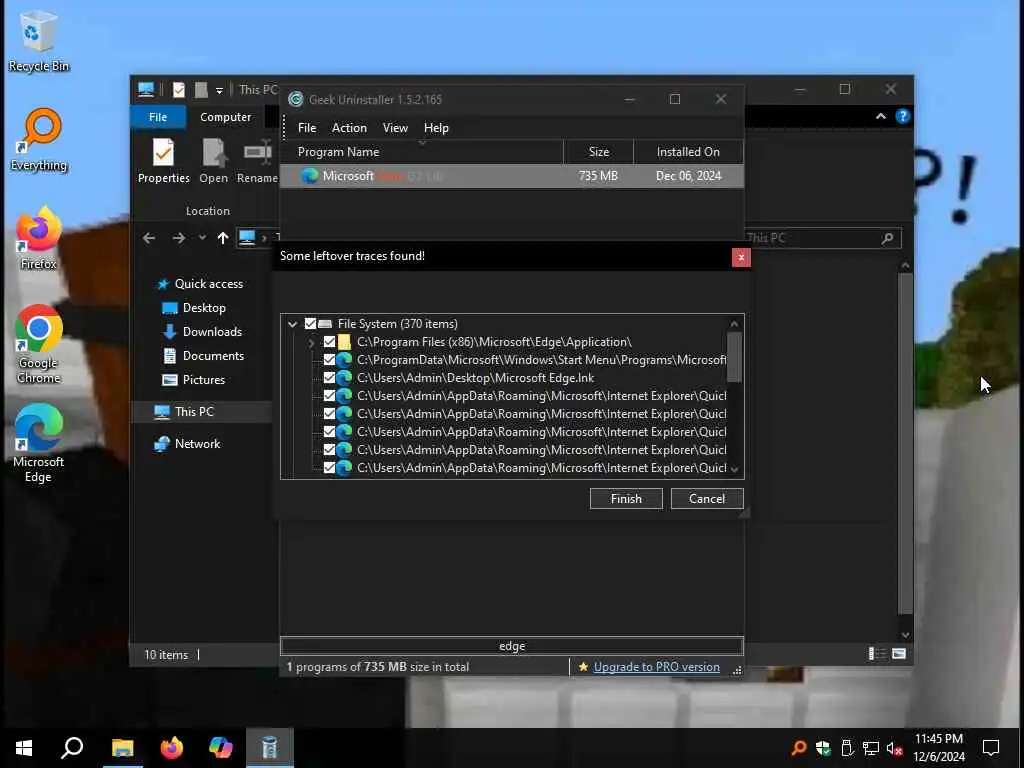Viewport: 1024px width, 768px height.
Task: Open Windows Security tray icon
Action: click(823, 748)
